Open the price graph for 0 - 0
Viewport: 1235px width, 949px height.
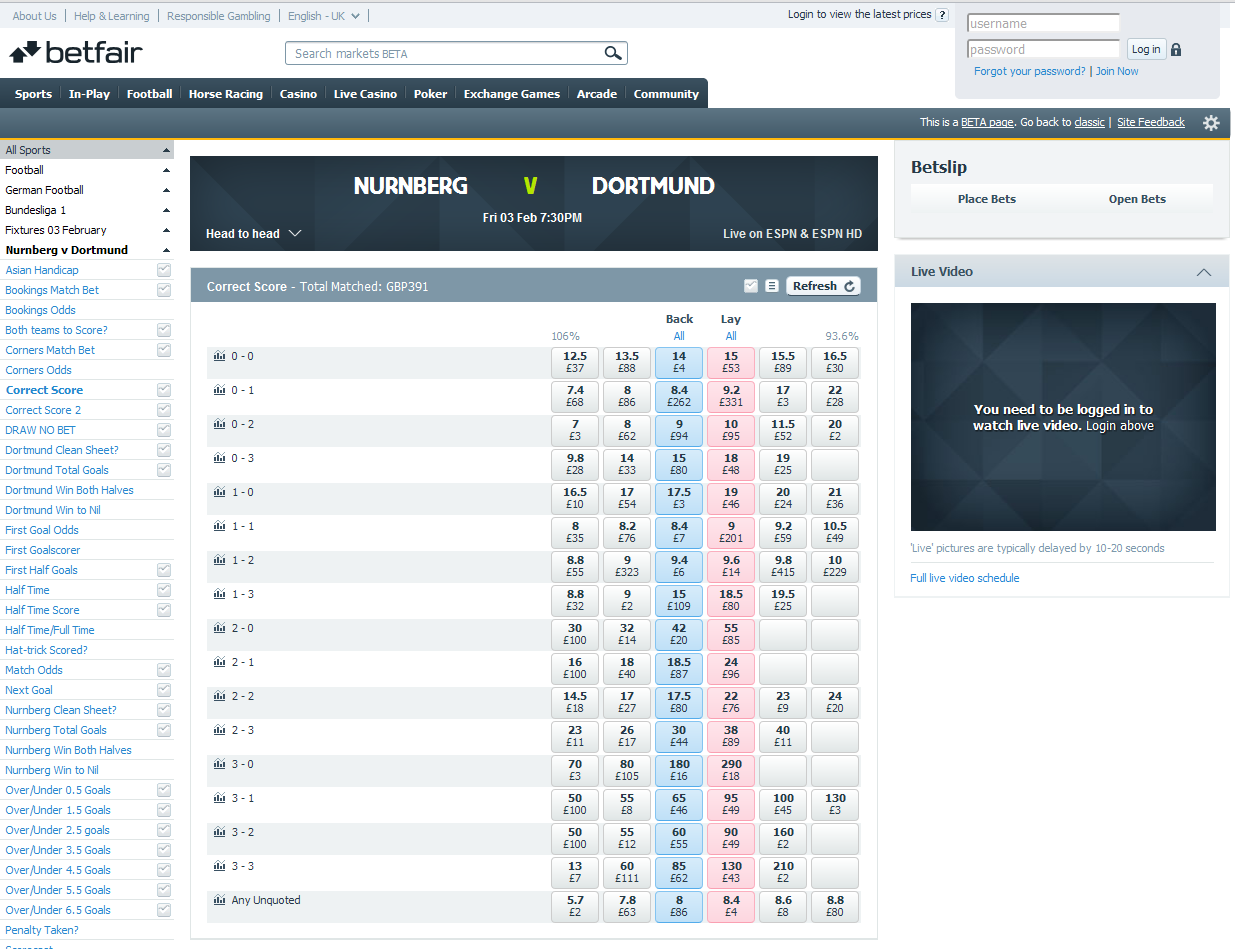219,356
